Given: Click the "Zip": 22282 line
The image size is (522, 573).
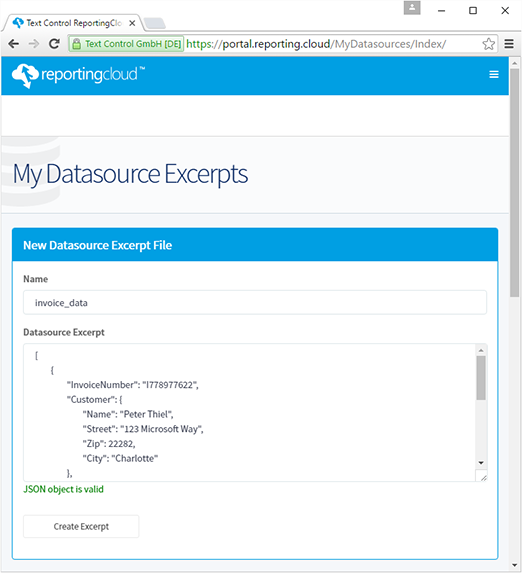Looking at the screenshot, I should [109, 444].
